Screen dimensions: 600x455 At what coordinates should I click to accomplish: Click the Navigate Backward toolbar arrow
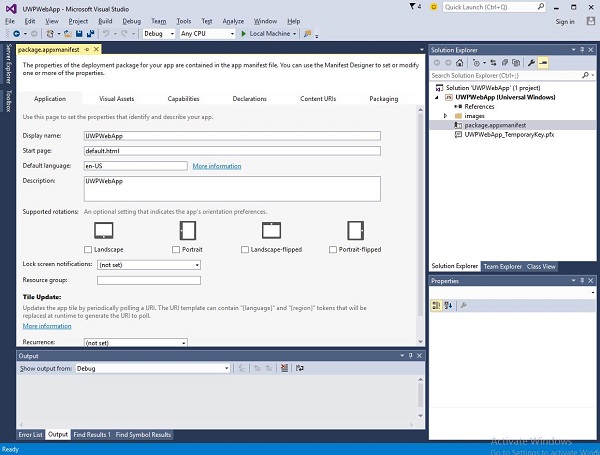[x=18, y=33]
